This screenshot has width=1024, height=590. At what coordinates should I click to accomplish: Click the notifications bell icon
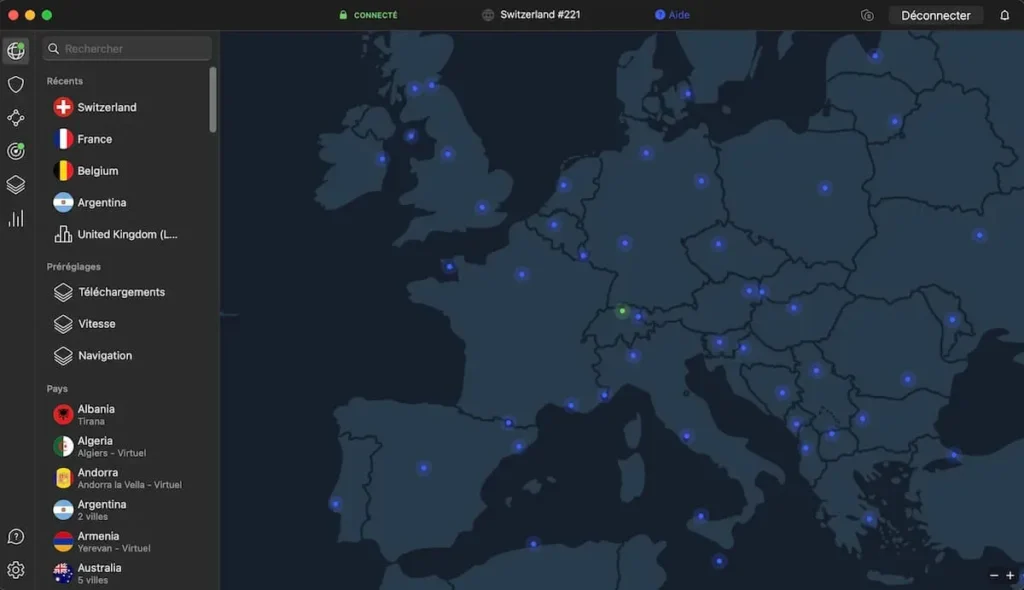point(1005,15)
